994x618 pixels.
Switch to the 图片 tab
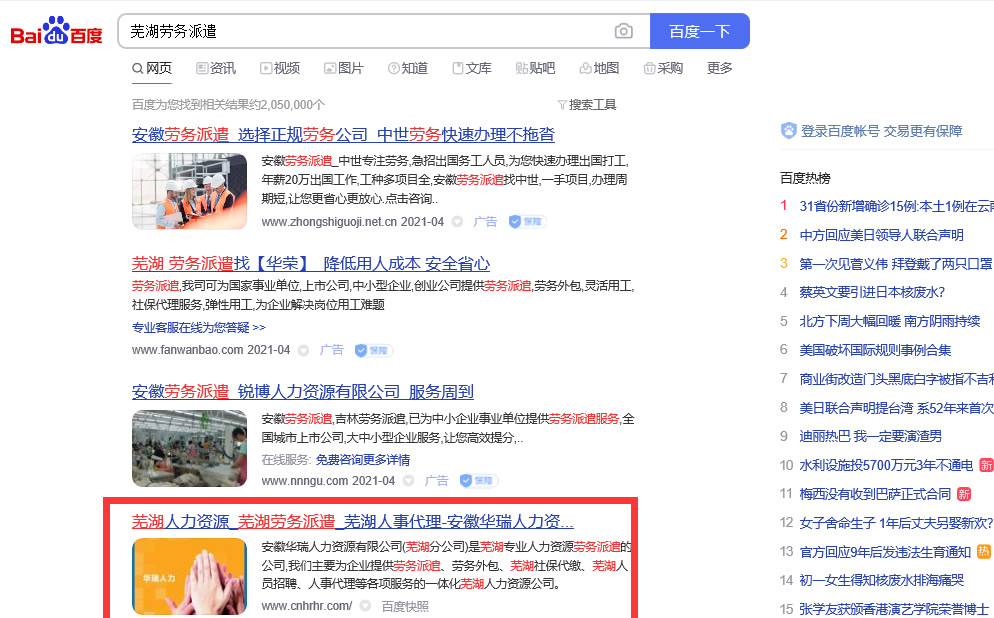tap(344, 68)
